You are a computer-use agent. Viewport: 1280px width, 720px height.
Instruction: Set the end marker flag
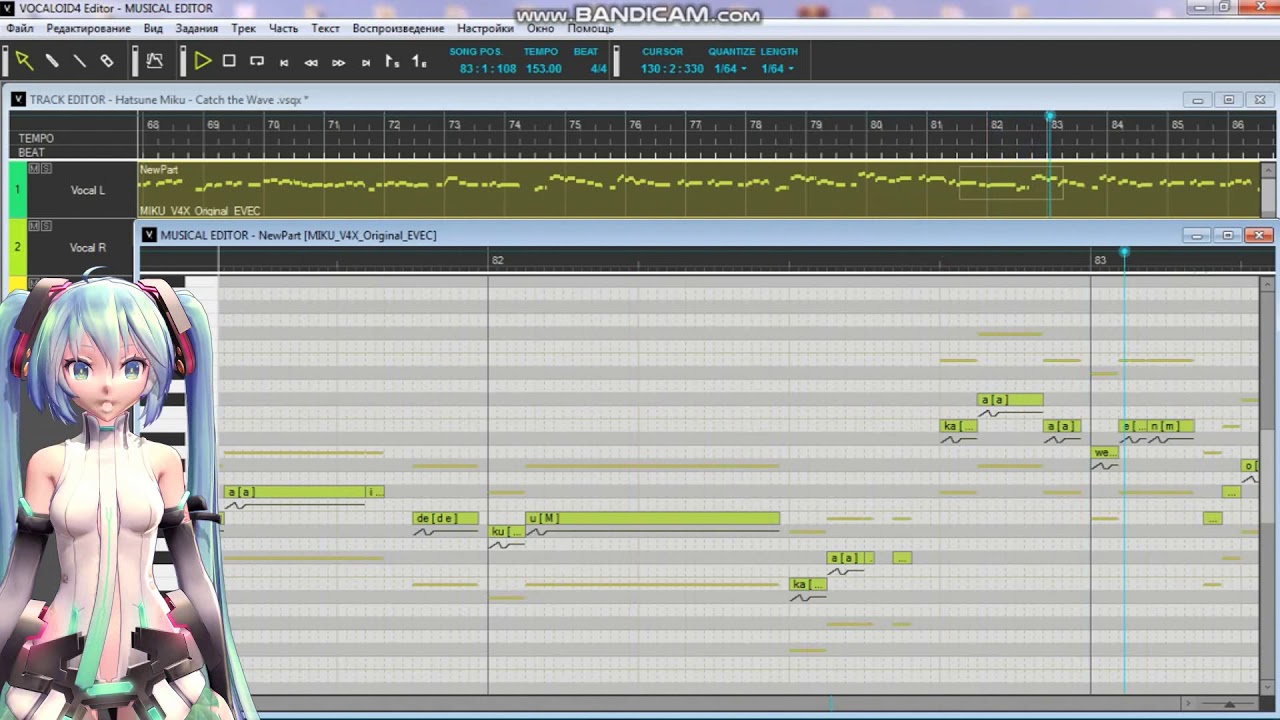pos(419,61)
